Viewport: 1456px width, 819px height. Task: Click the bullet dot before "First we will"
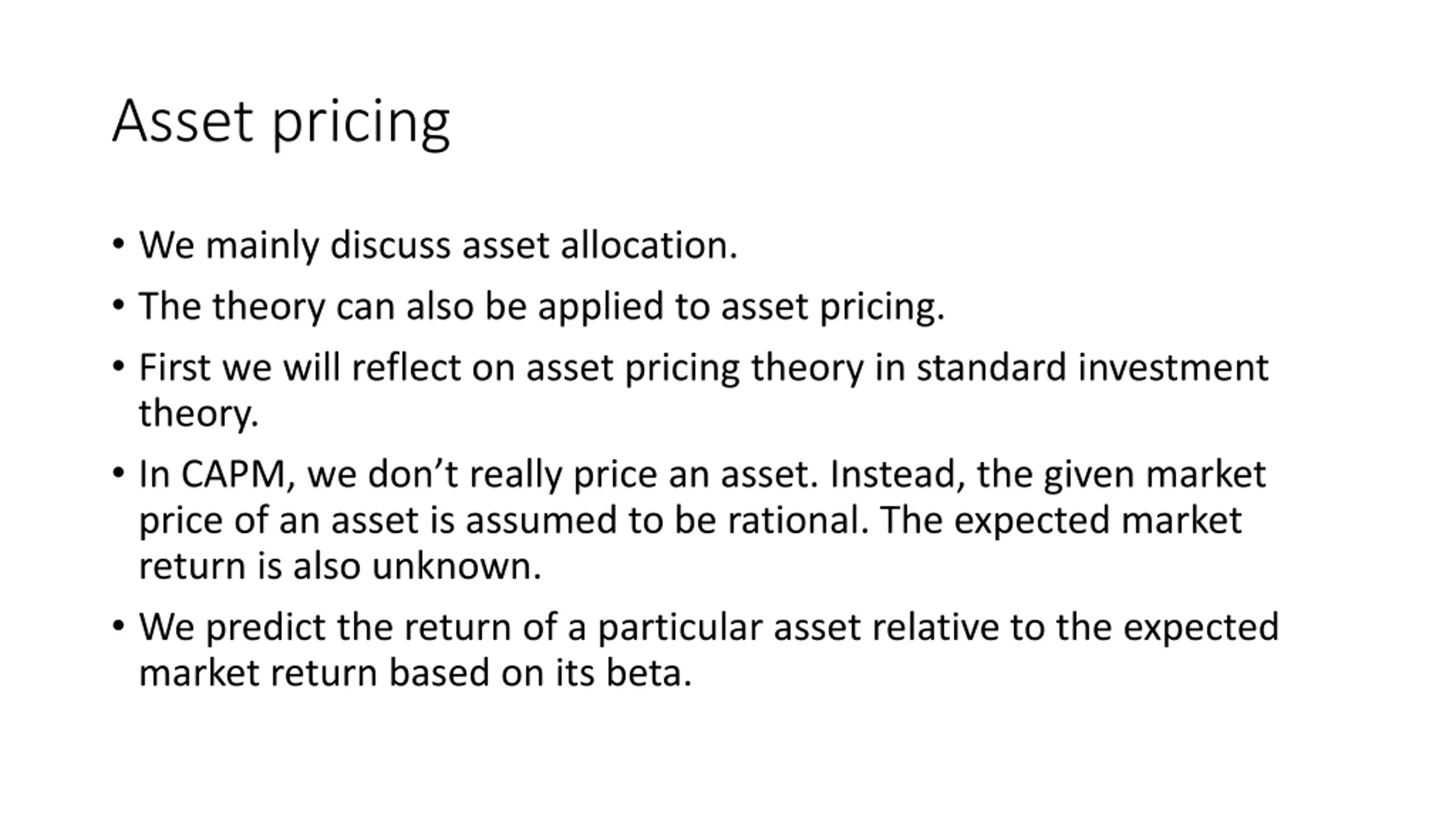pos(118,366)
